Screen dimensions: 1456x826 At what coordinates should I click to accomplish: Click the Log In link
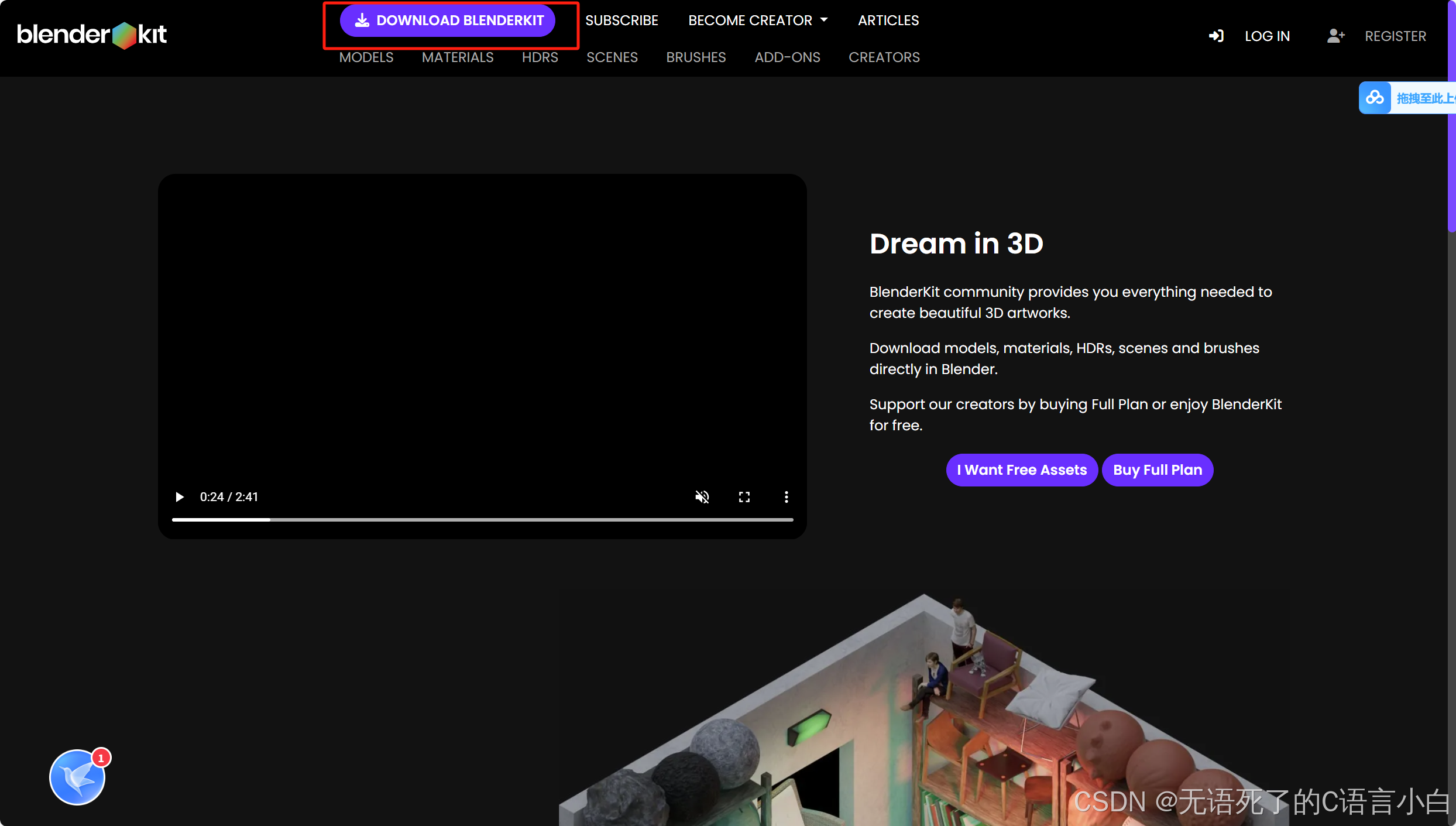1267,36
